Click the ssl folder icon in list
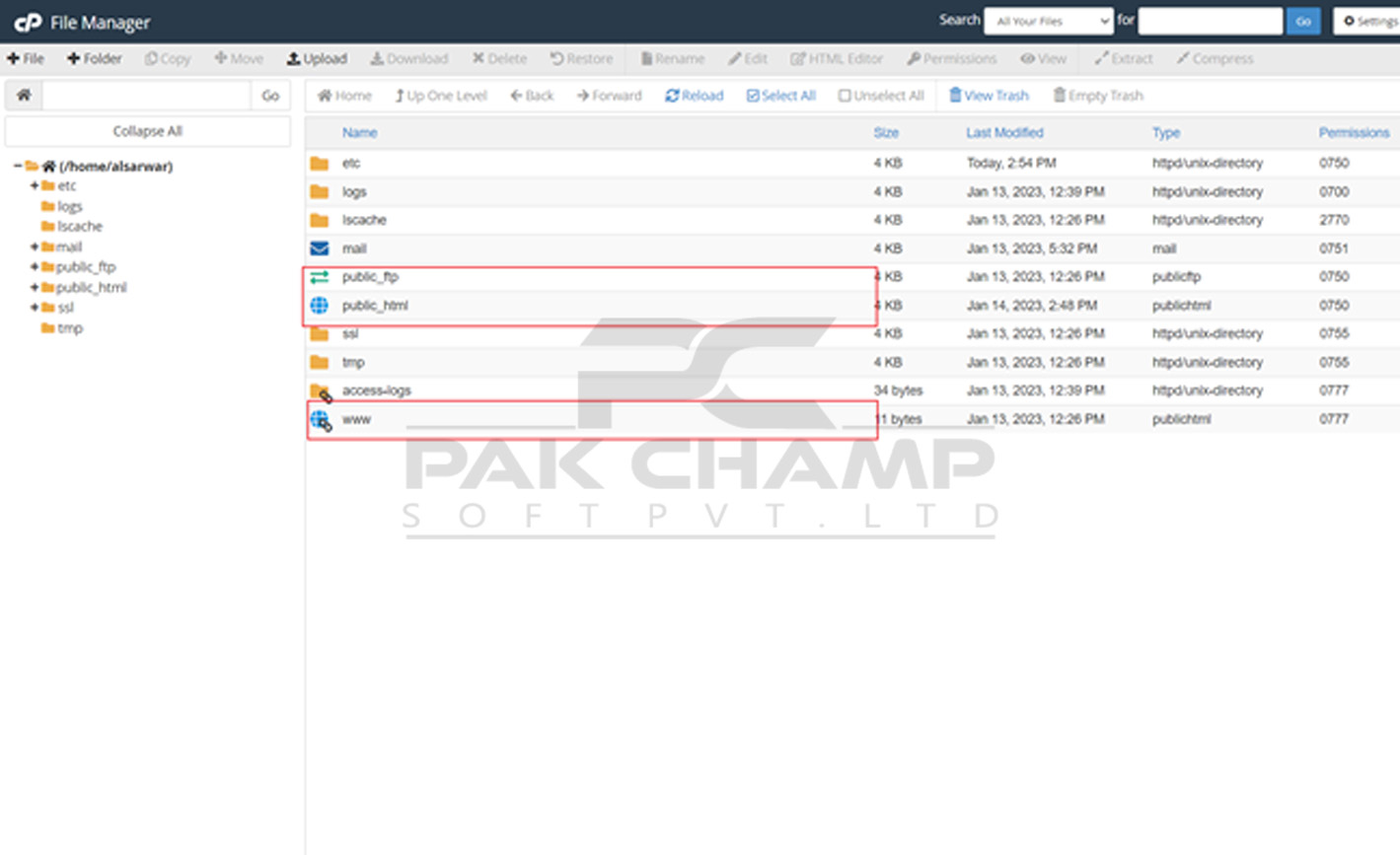 (320, 334)
